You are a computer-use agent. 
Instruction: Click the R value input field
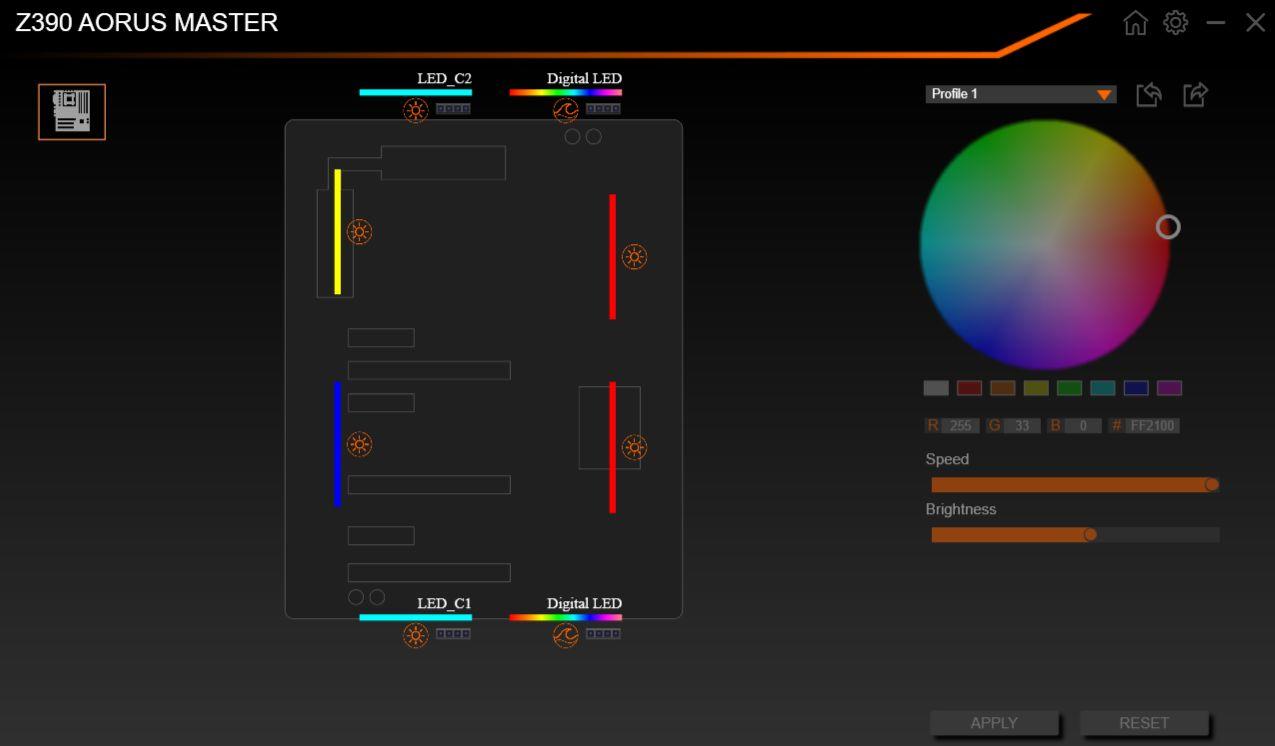click(960, 426)
